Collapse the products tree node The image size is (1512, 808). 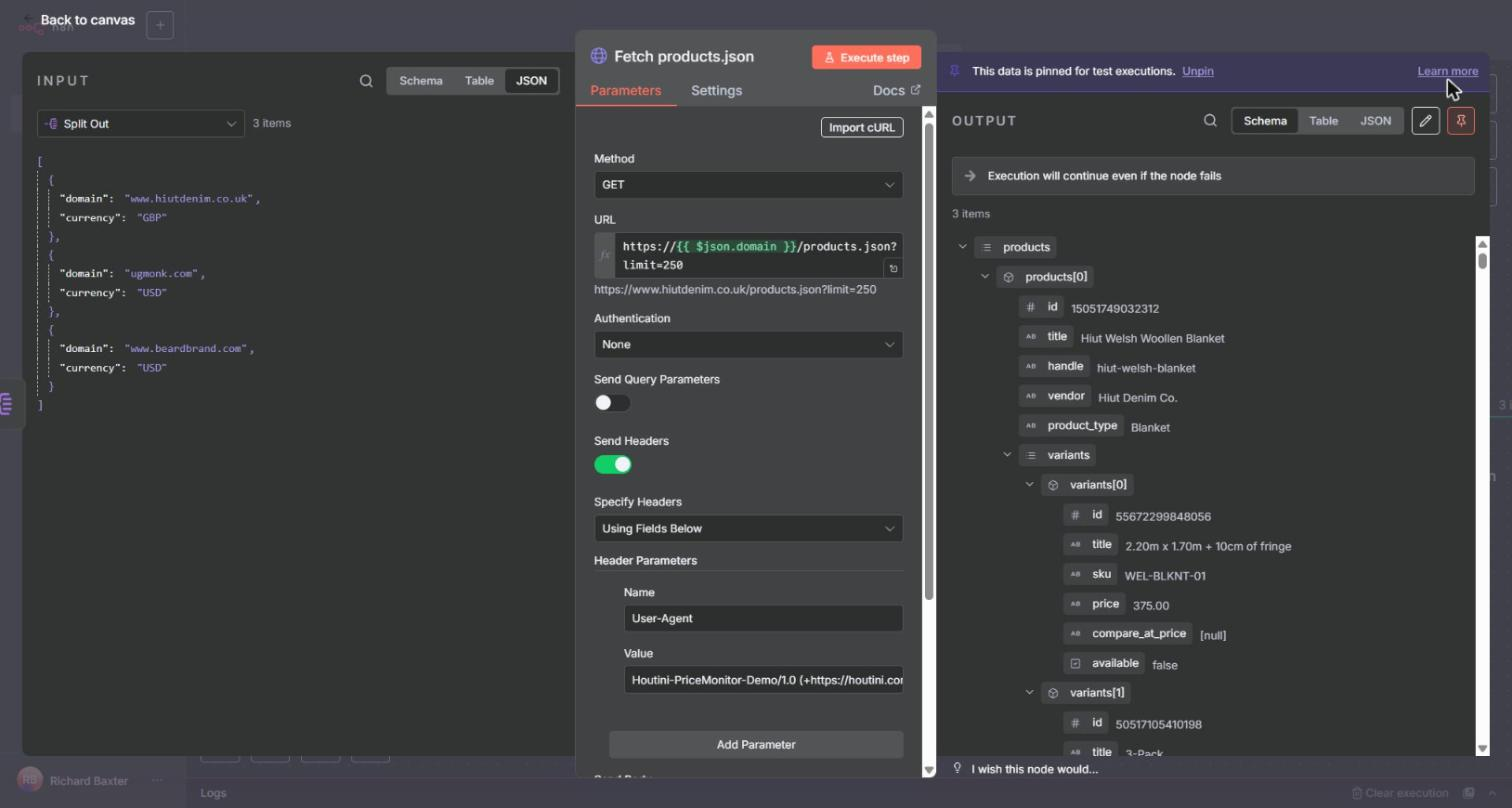point(962,247)
